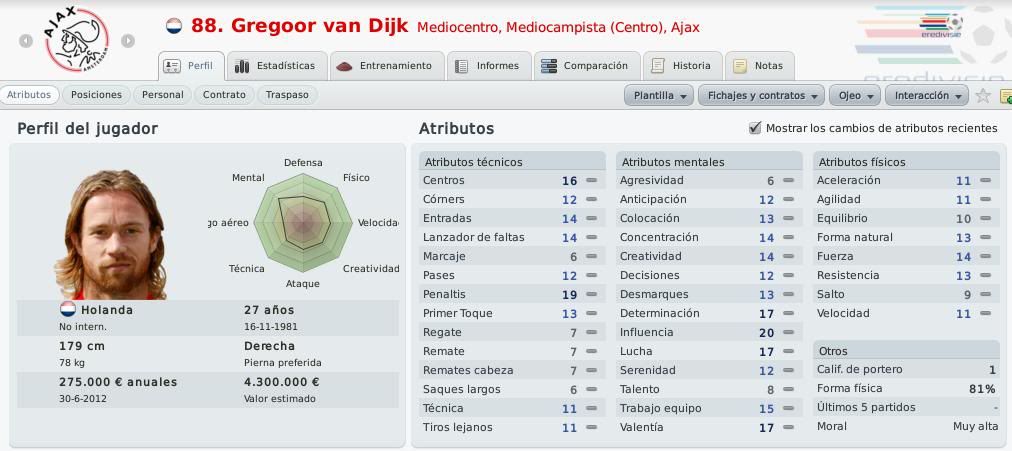The width and height of the screenshot is (1012, 451).
Task: Click the Entrenamiento tab ball icon
Action: [344, 66]
